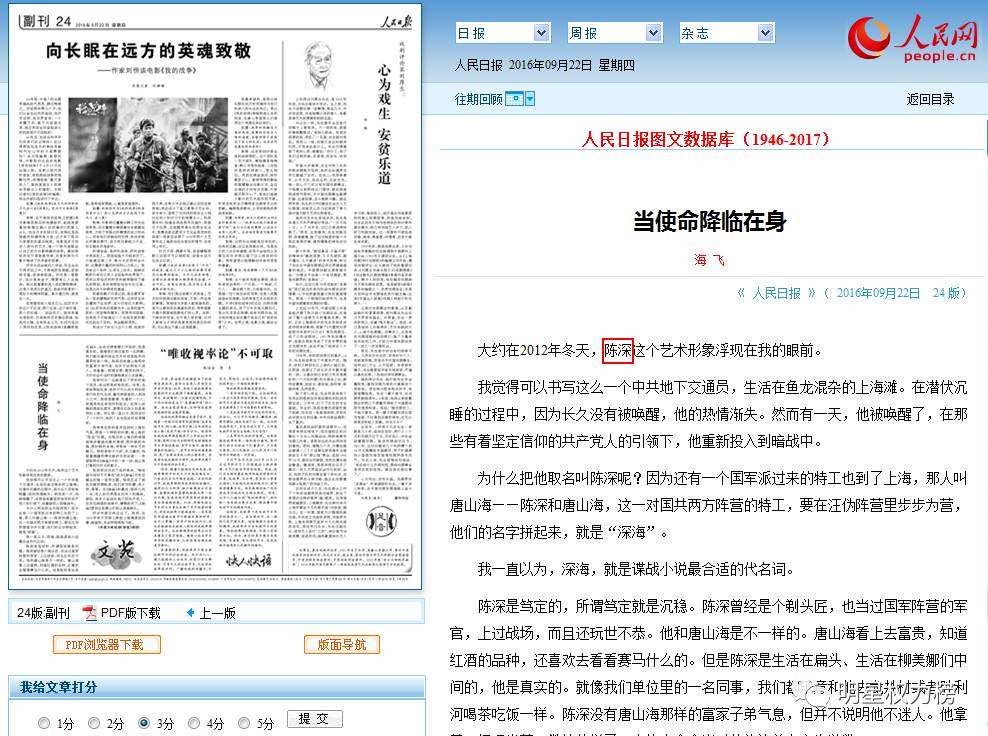Viewport: 988px width, 736px height.
Task: Click the blue arrow beside 上一版
Action: [x=191, y=612]
